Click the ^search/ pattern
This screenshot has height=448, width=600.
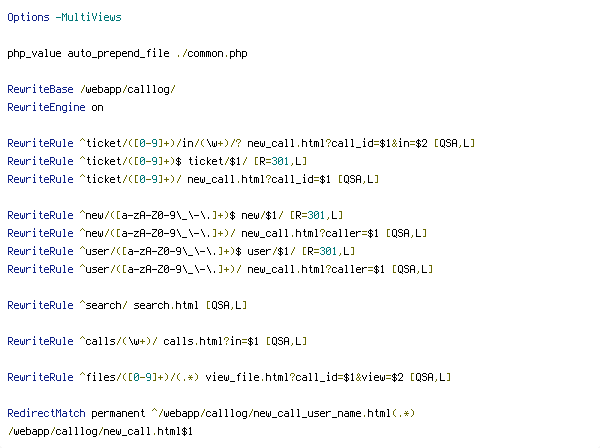click(103, 305)
